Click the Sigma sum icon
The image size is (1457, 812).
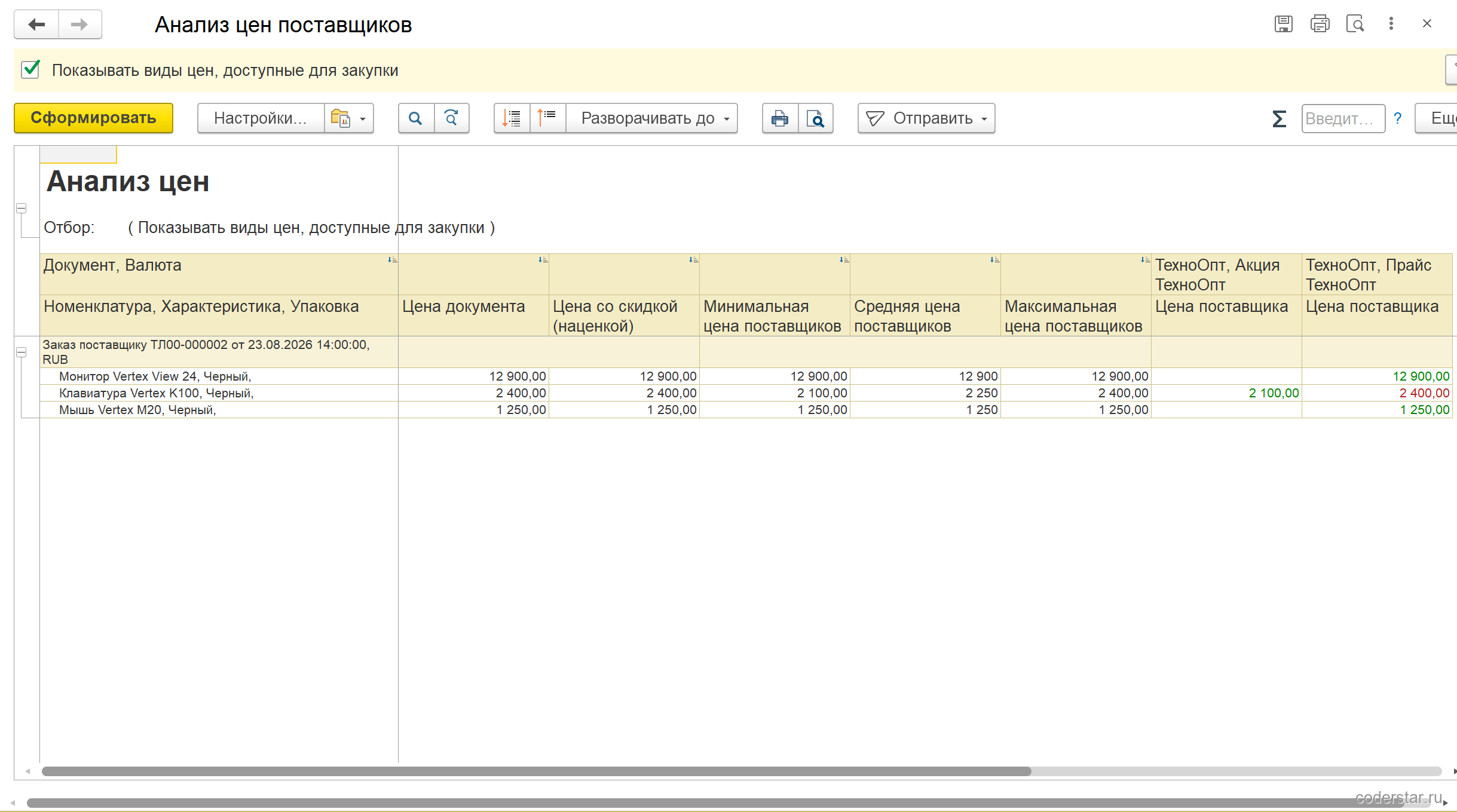(x=1279, y=118)
